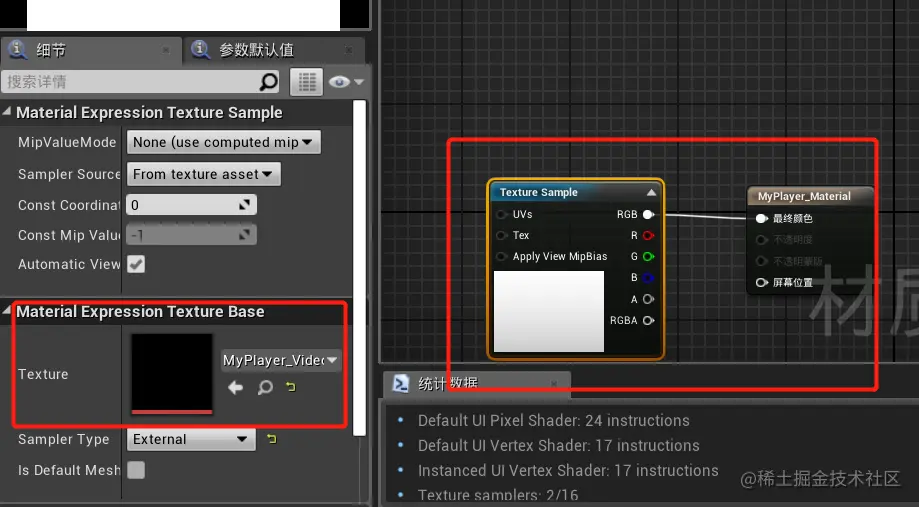Toggle the Automatic View checkbox
Image resolution: width=919 pixels, height=507 pixels.
136,264
